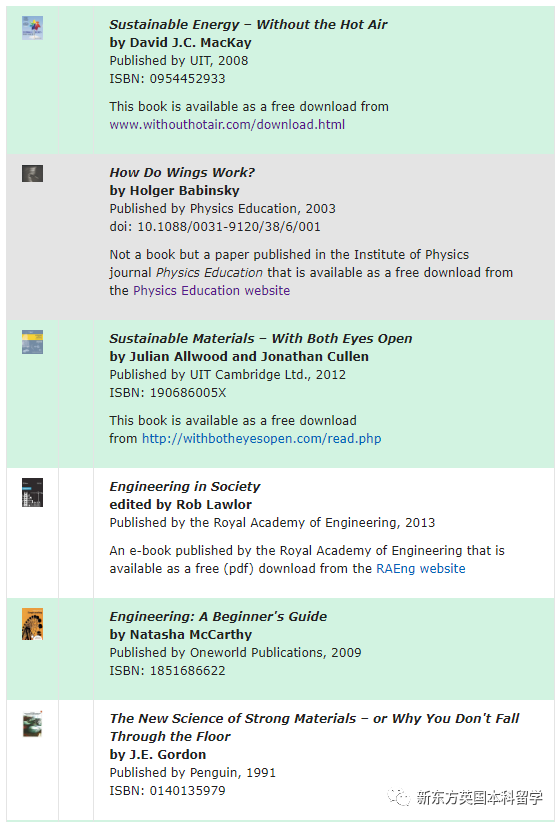
Task: Select the Sustainable Materials – With Both Eyes Open title
Action: pos(261,339)
